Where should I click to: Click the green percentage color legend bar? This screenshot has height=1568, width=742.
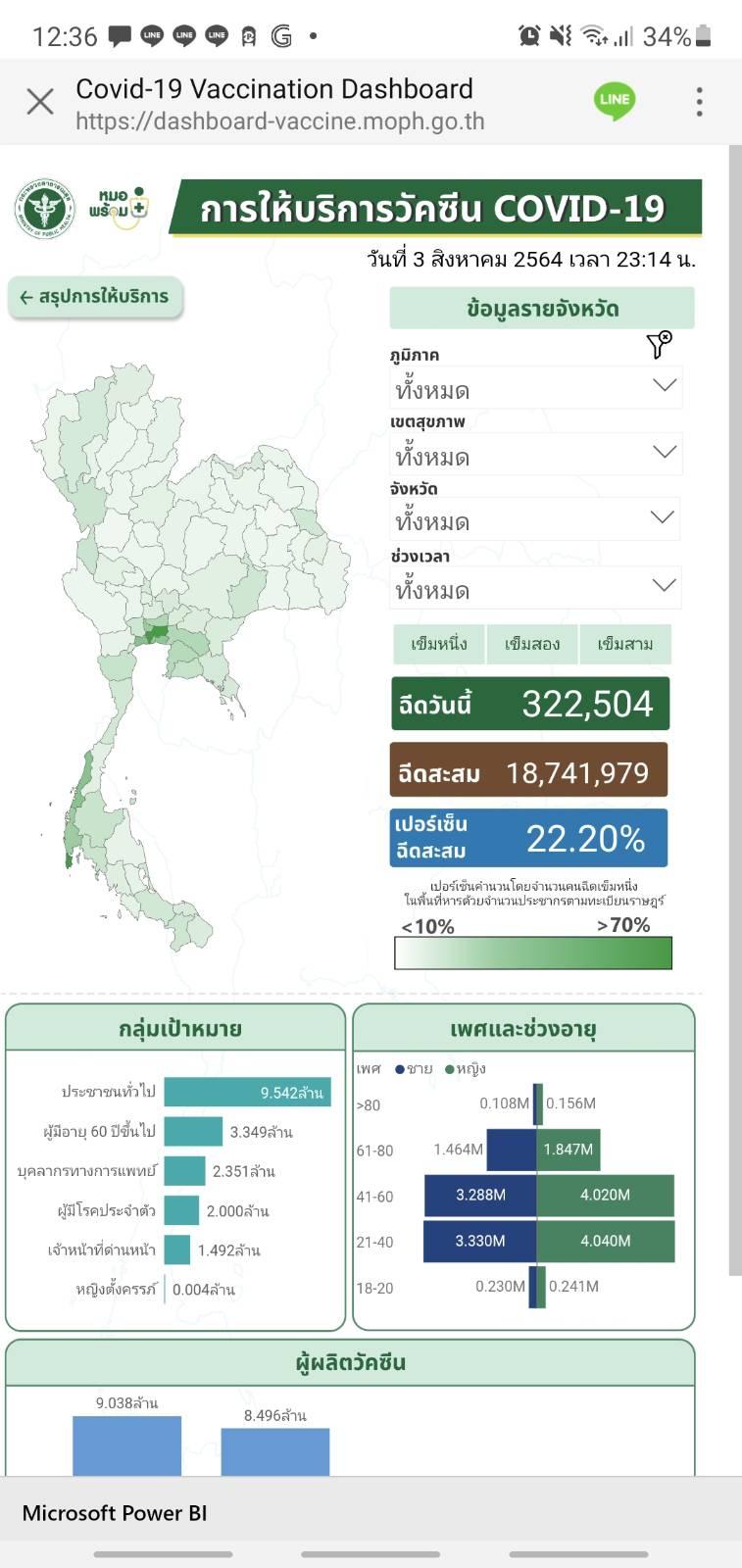click(x=533, y=954)
